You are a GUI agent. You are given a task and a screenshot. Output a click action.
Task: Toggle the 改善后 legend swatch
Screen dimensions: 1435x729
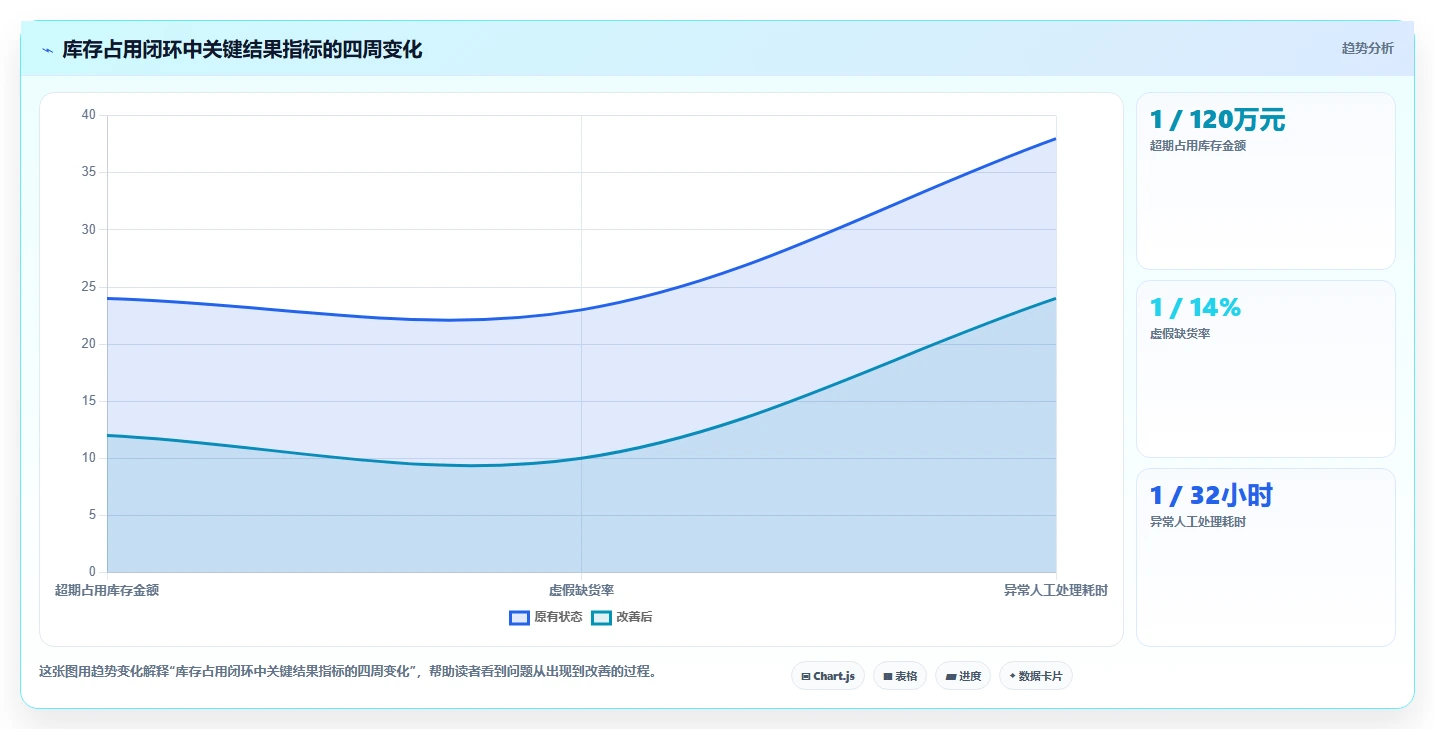tap(601, 617)
